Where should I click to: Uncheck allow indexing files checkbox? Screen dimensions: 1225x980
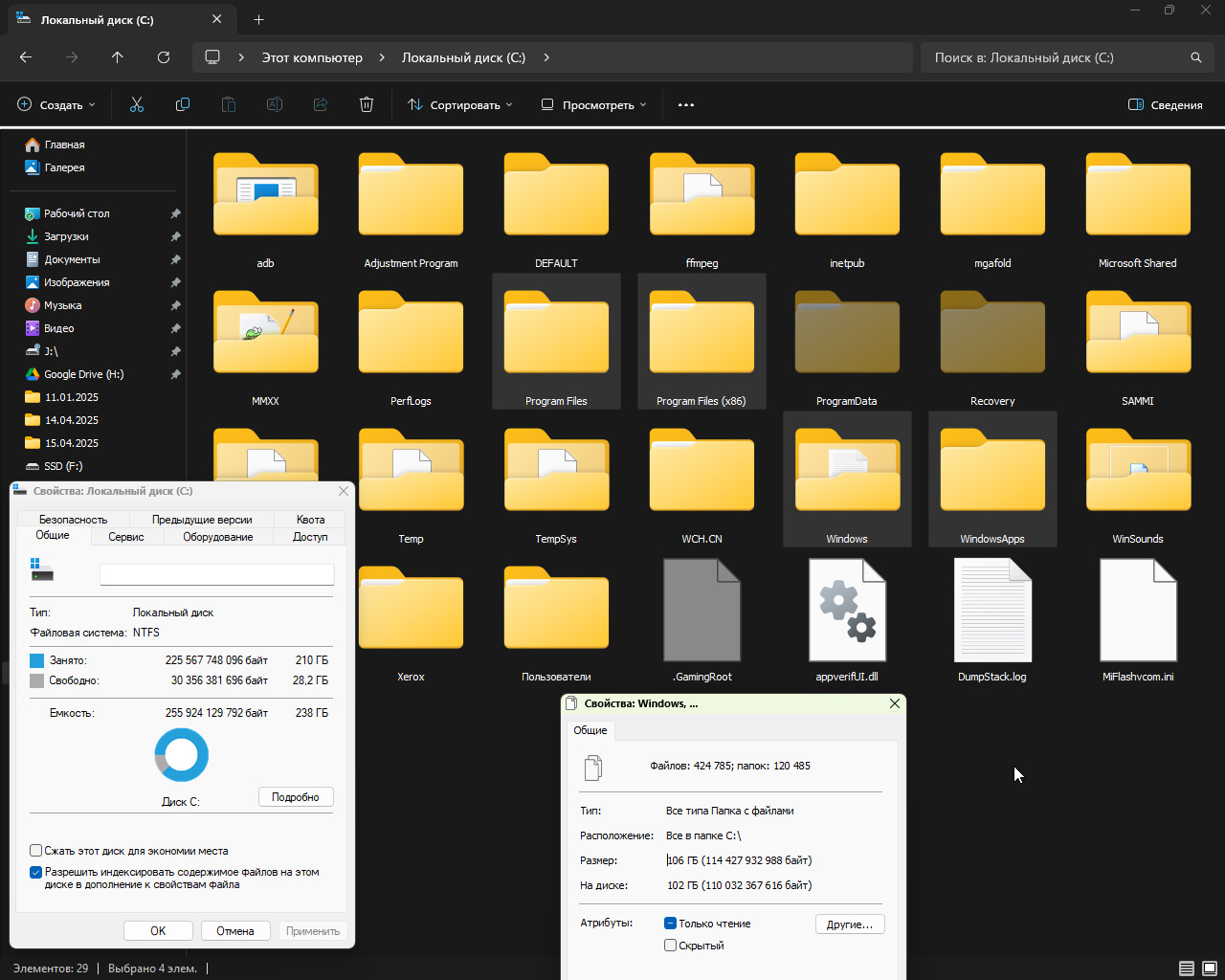click(x=36, y=872)
